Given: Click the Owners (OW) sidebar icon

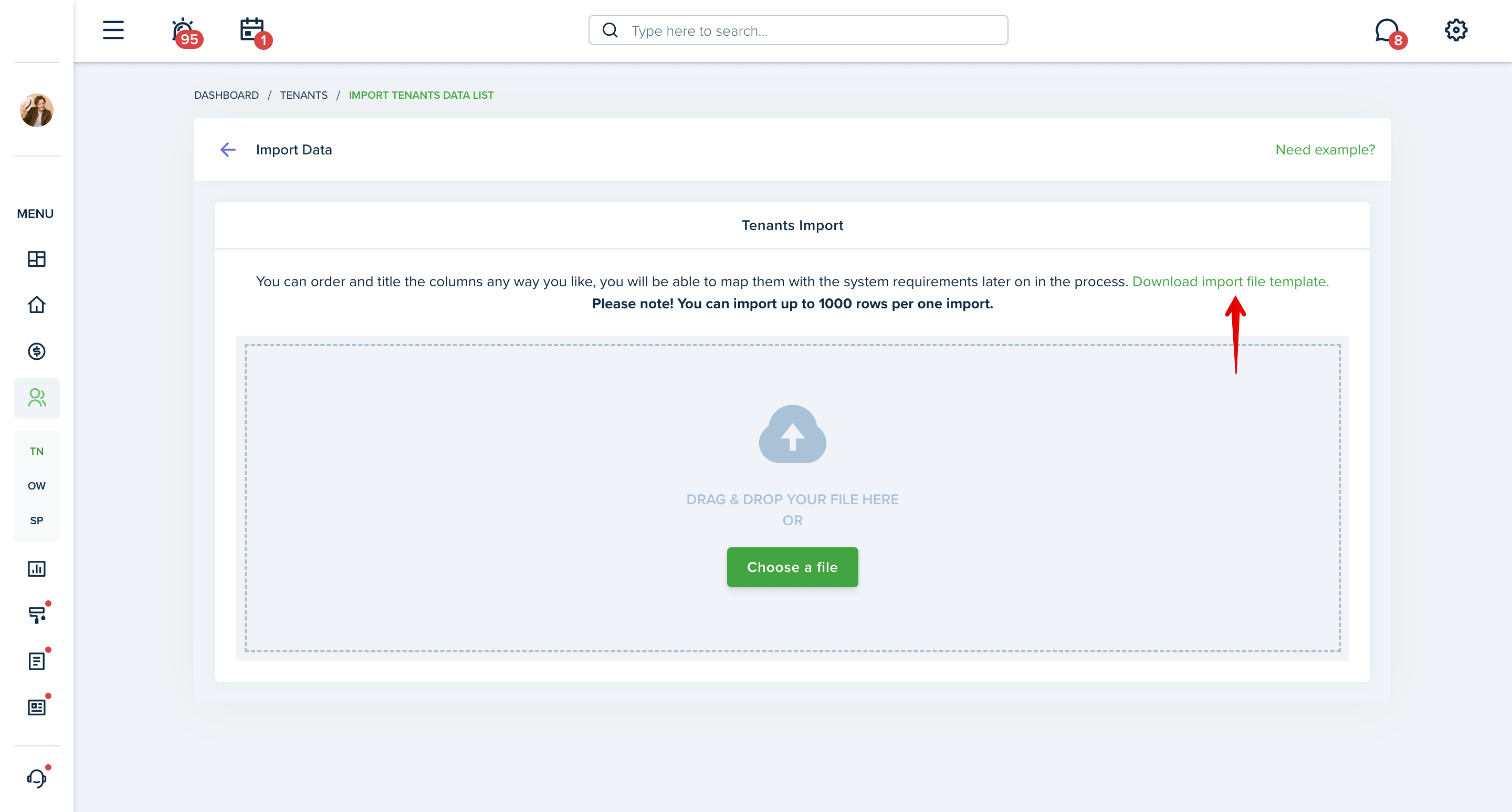Looking at the screenshot, I should pyautogui.click(x=37, y=485).
